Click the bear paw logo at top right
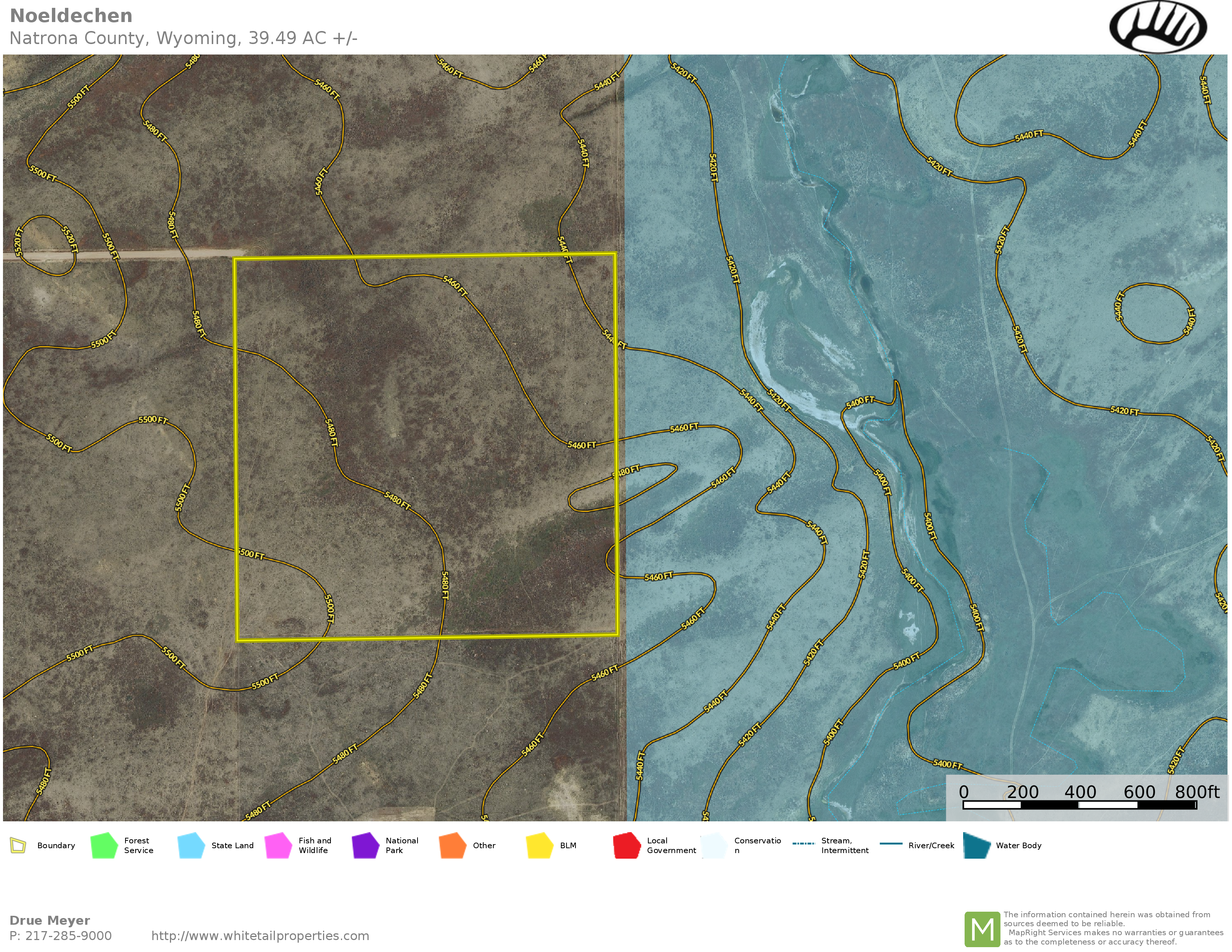The width and height of the screenshot is (1232, 952). click(1158, 27)
